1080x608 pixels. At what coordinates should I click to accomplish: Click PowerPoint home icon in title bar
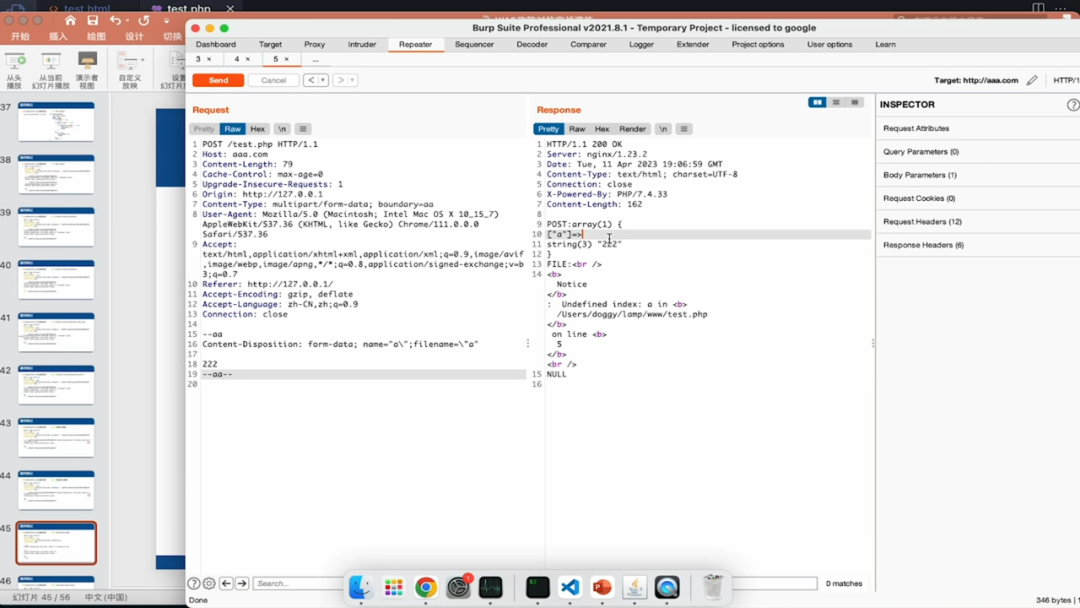coord(70,21)
